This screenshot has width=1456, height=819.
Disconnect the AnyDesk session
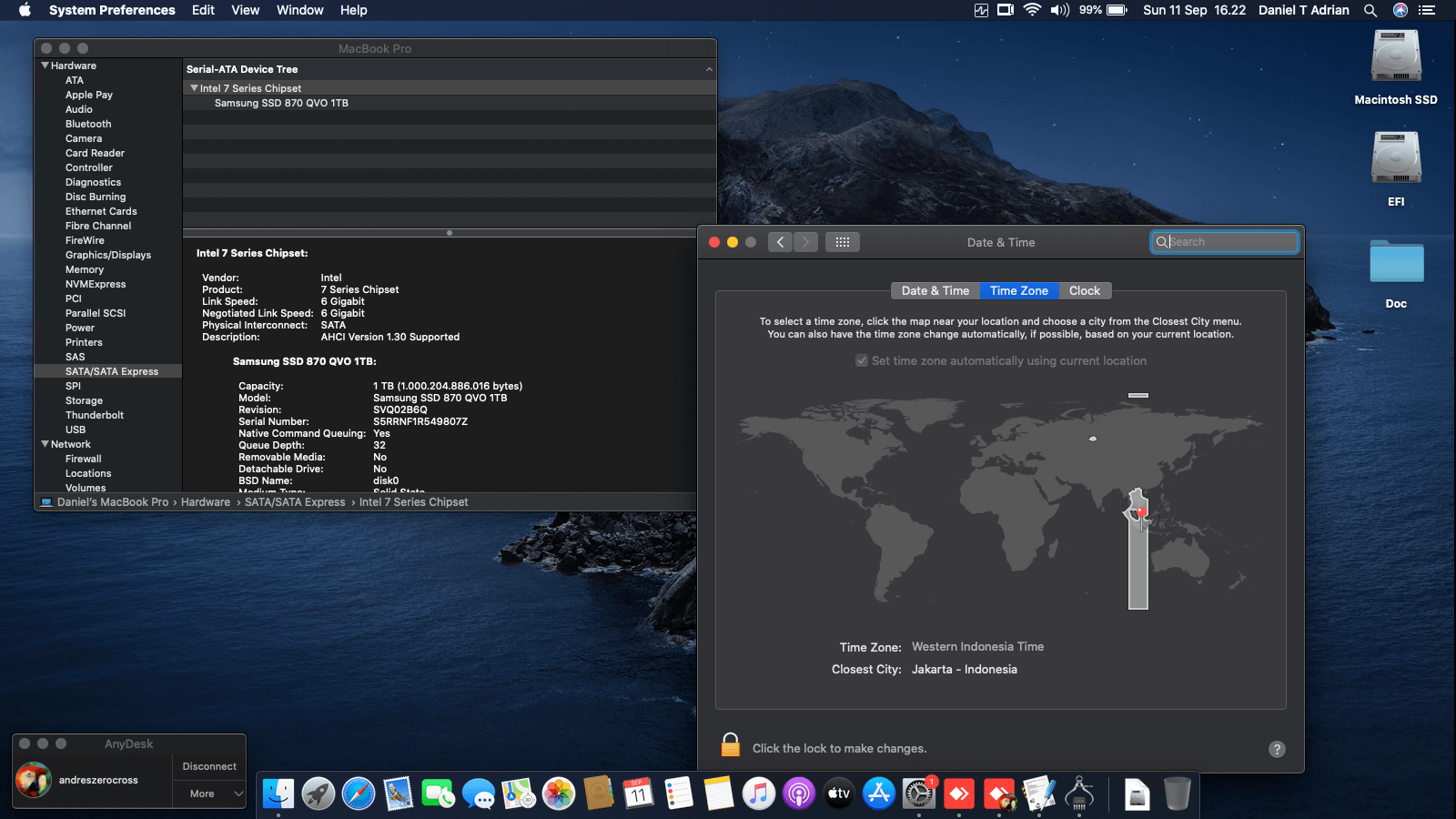[x=209, y=766]
